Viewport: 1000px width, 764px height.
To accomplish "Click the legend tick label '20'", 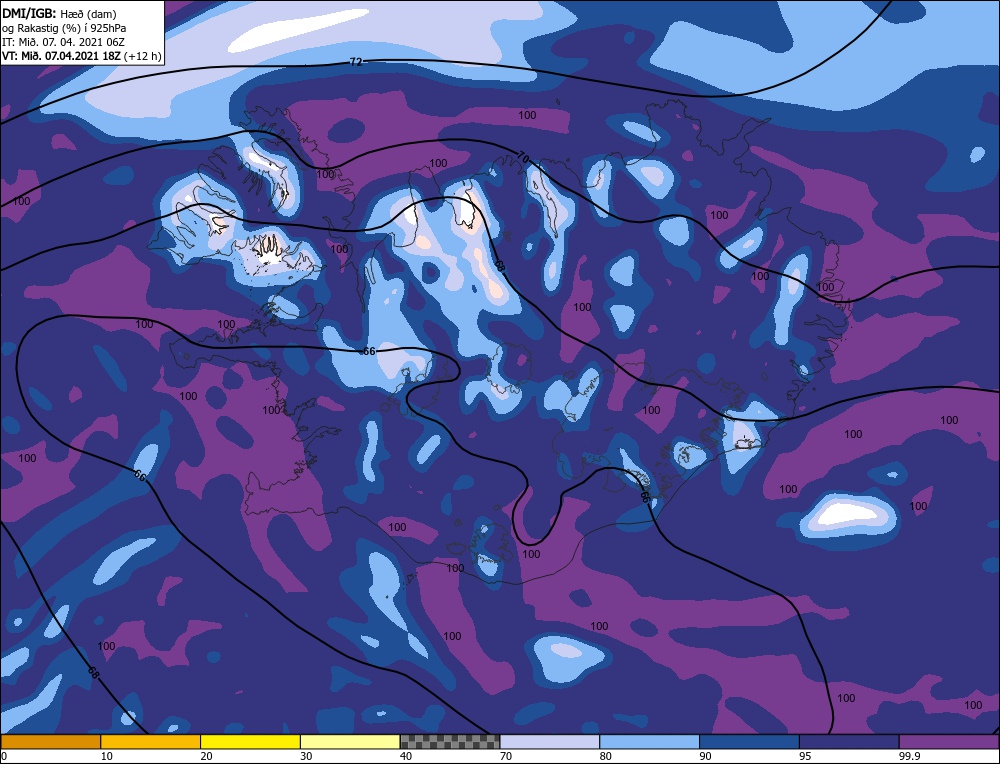I will [x=206, y=756].
